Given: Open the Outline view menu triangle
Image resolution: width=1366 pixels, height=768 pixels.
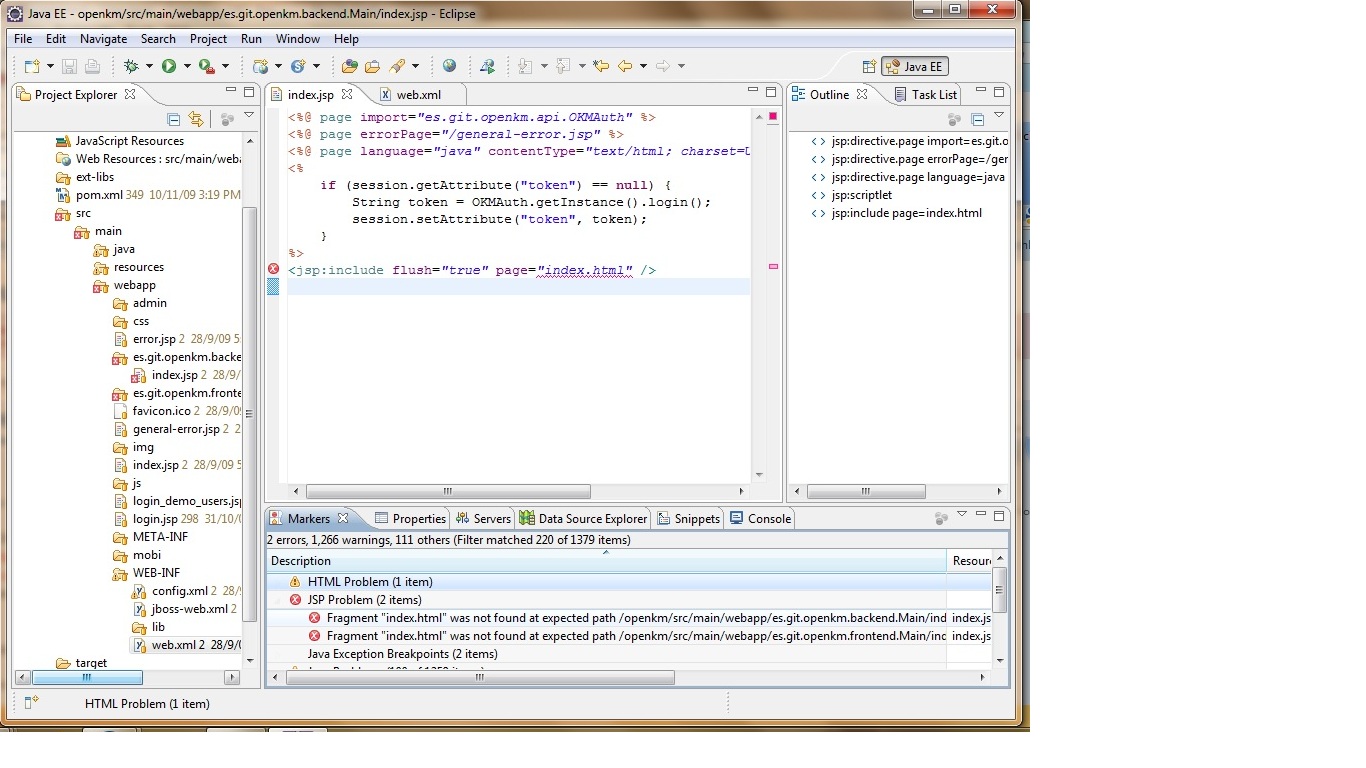Looking at the screenshot, I should pos(998,116).
